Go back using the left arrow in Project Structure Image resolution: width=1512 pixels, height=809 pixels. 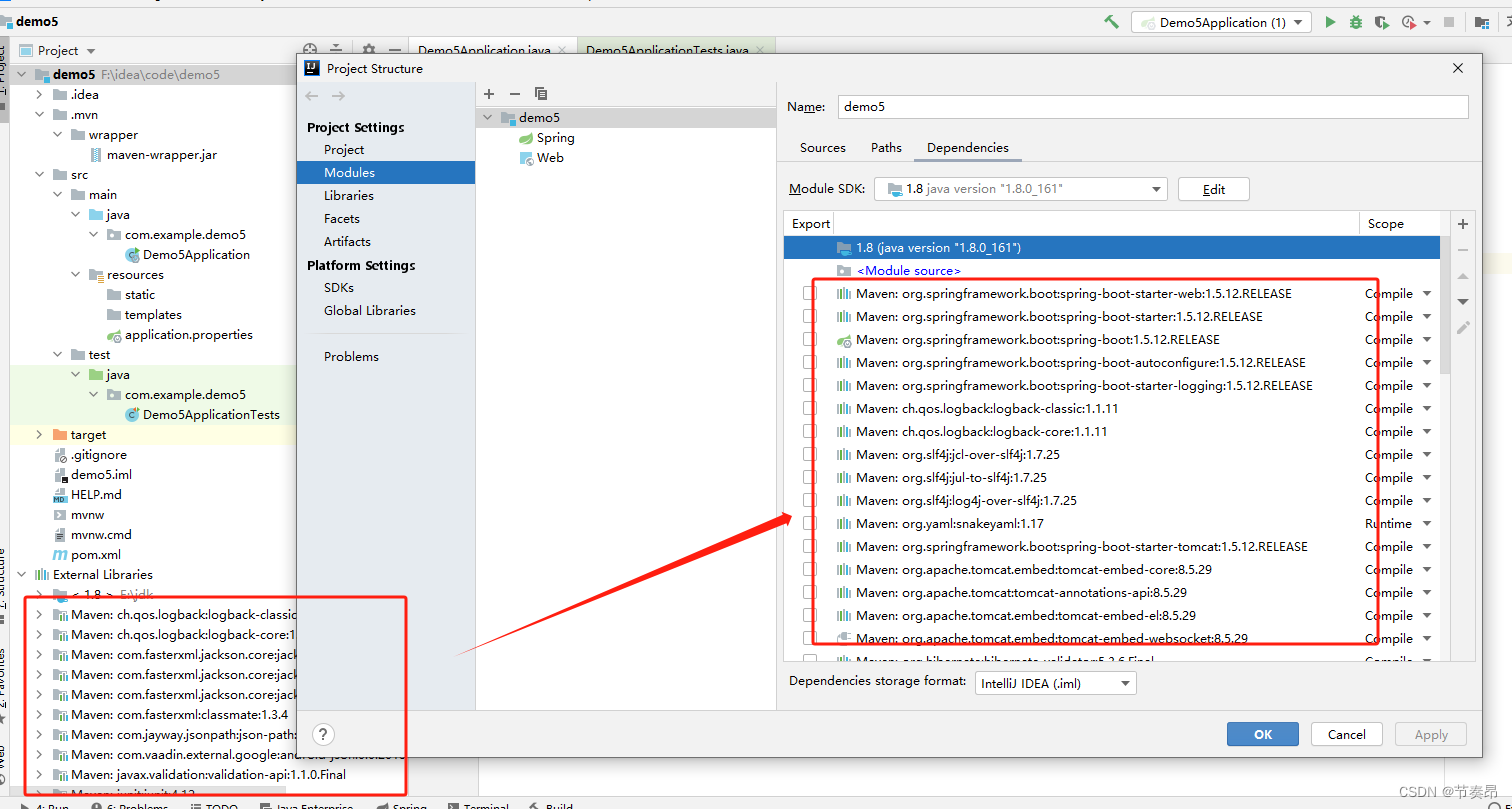click(312, 96)
